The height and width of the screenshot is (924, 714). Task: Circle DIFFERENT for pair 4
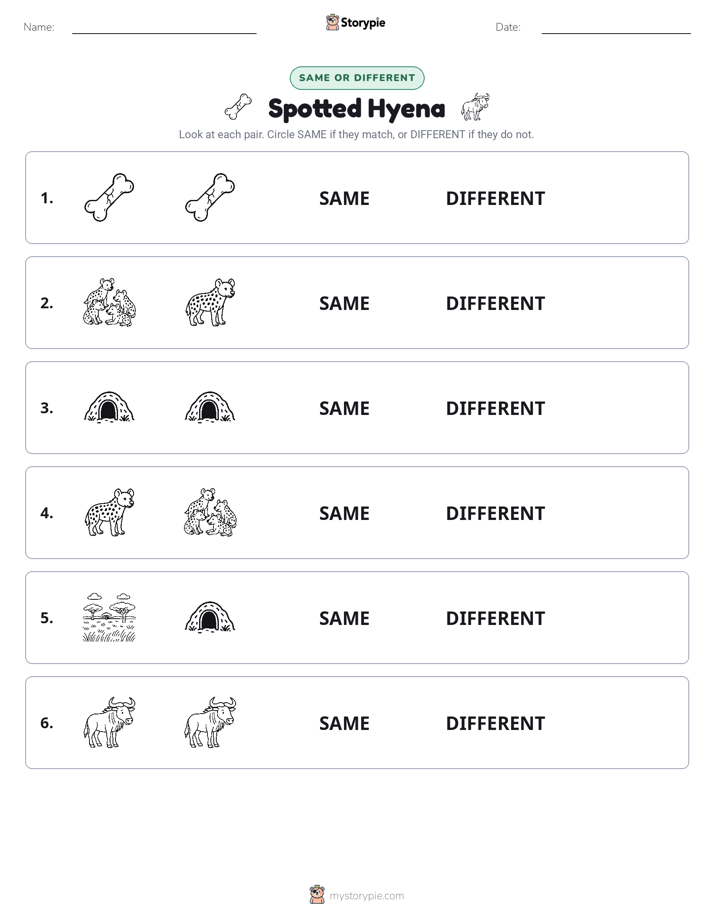[495, 513]
